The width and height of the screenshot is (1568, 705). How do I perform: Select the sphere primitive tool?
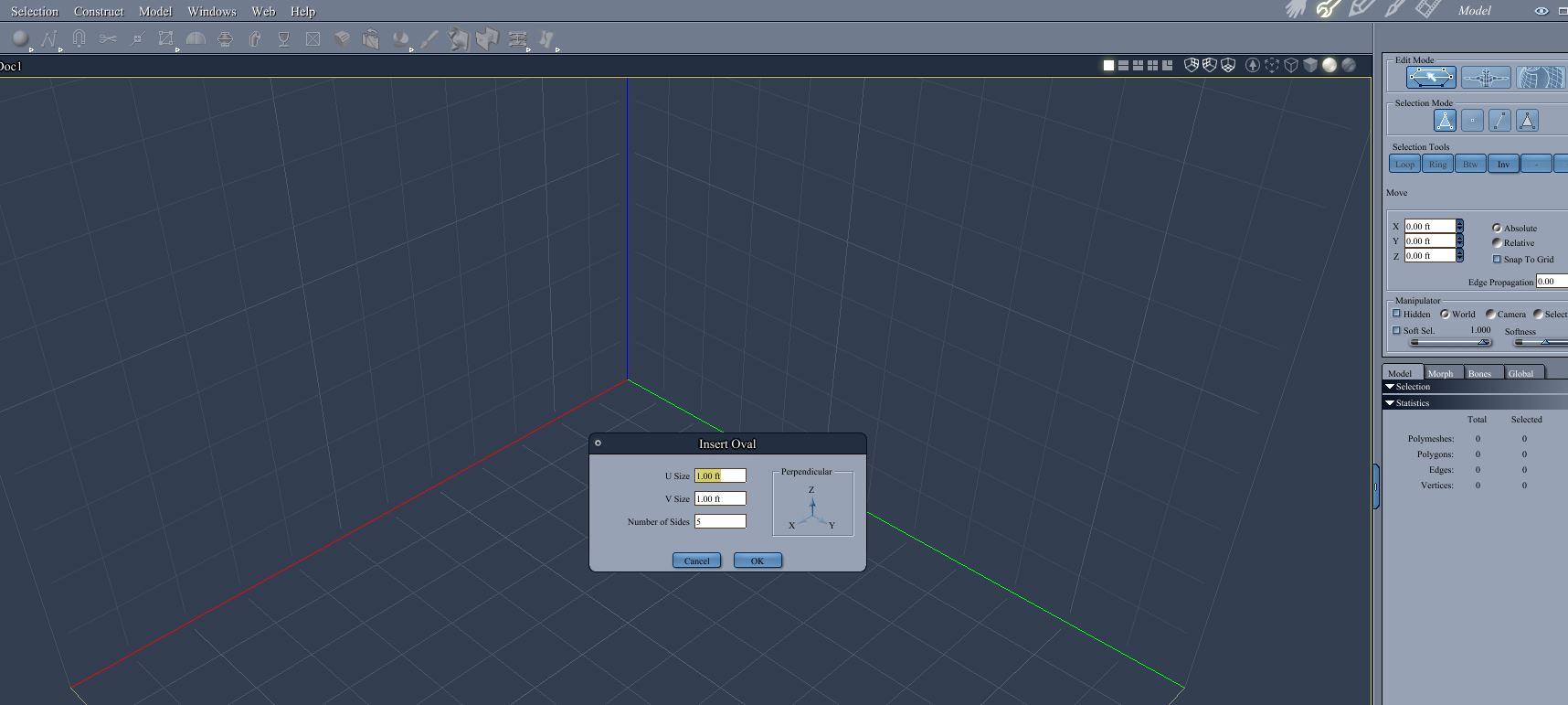point(19,38)
